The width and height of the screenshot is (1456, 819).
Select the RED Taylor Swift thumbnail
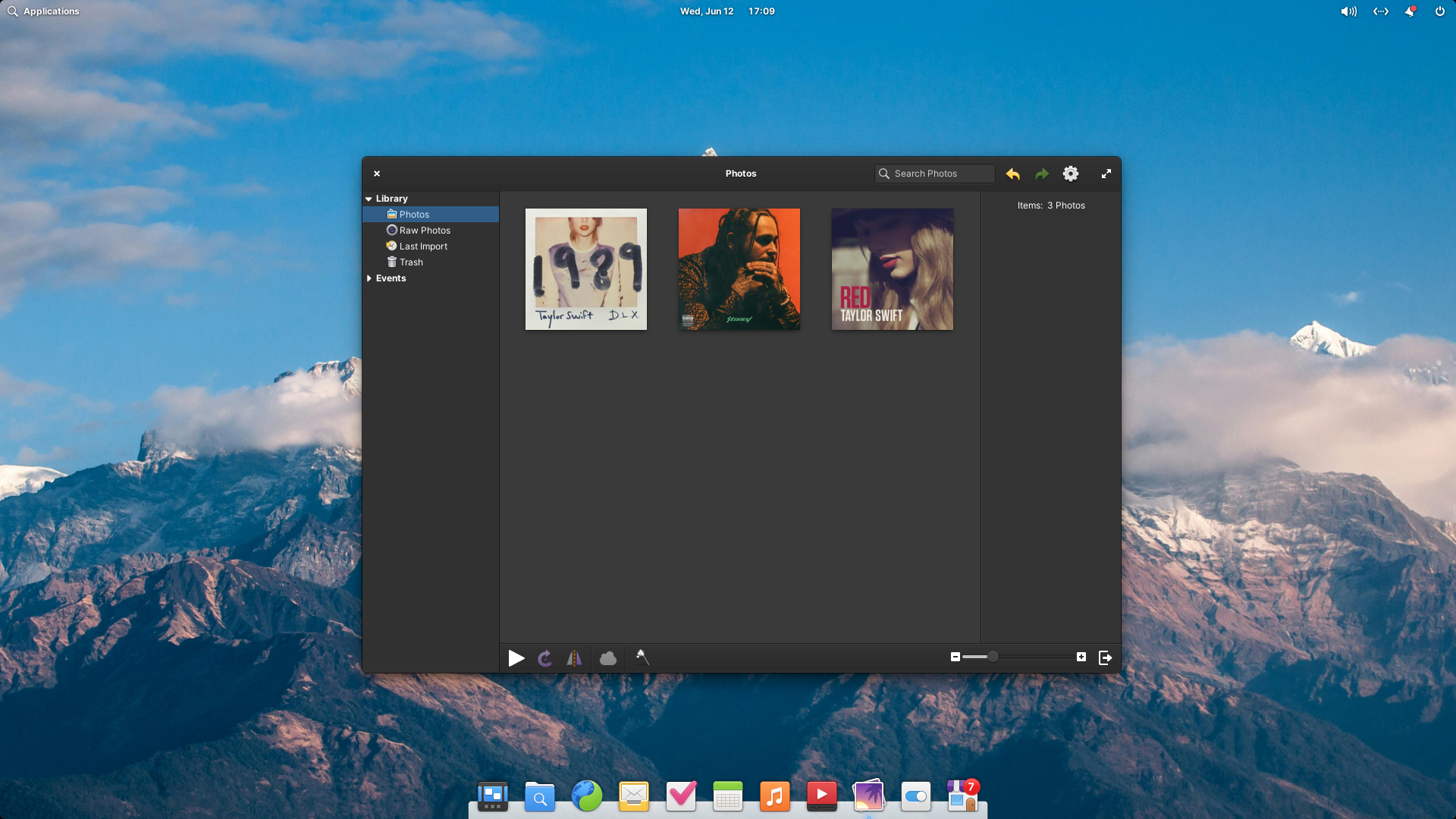click(893, 269)
